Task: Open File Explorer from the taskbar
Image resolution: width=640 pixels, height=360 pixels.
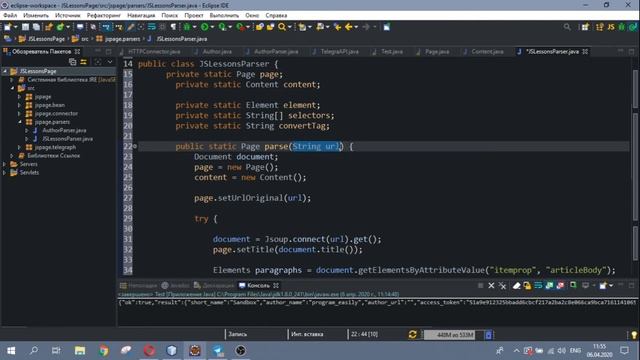Action: 80,351
